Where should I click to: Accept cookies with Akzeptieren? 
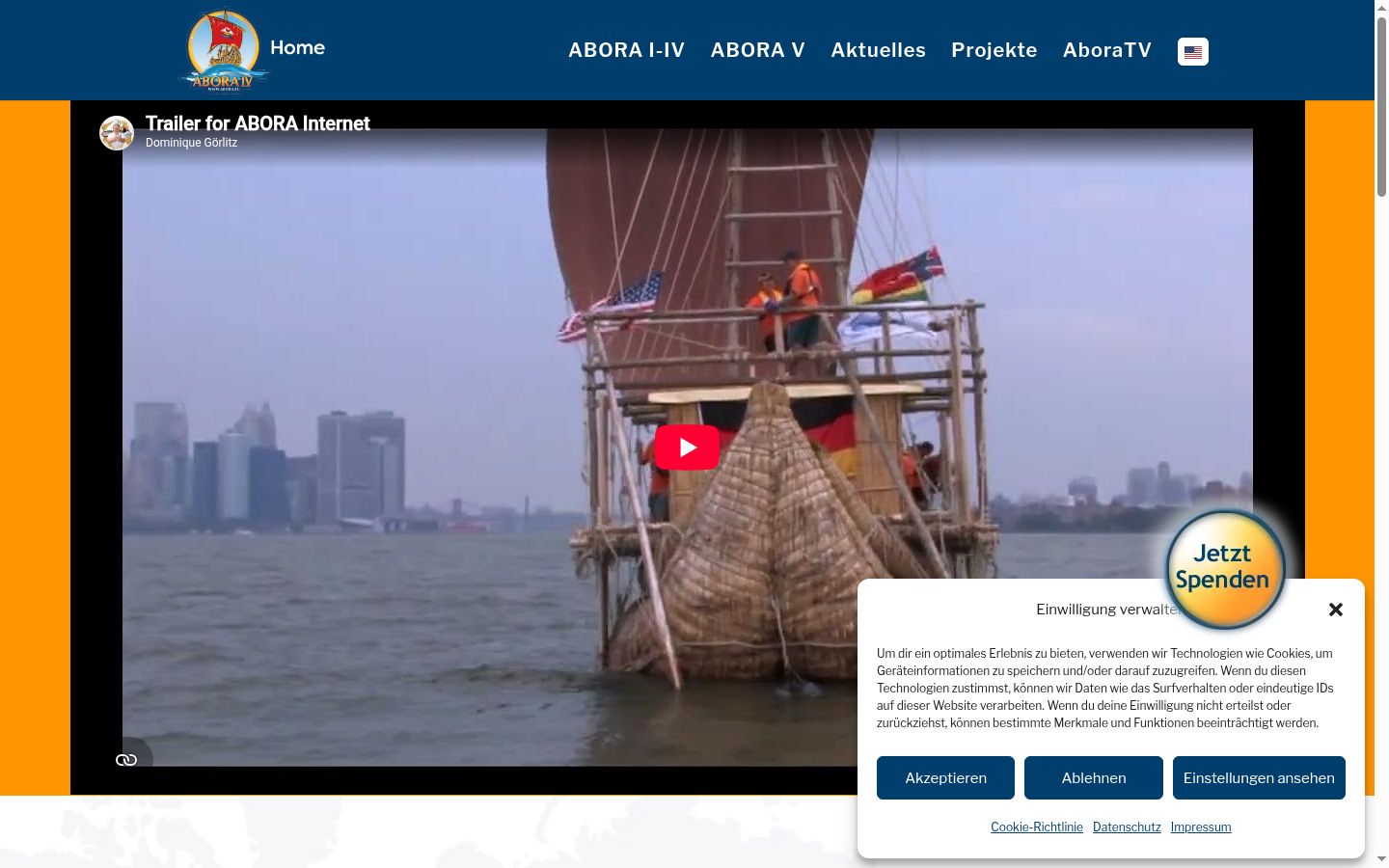(945, 778)
